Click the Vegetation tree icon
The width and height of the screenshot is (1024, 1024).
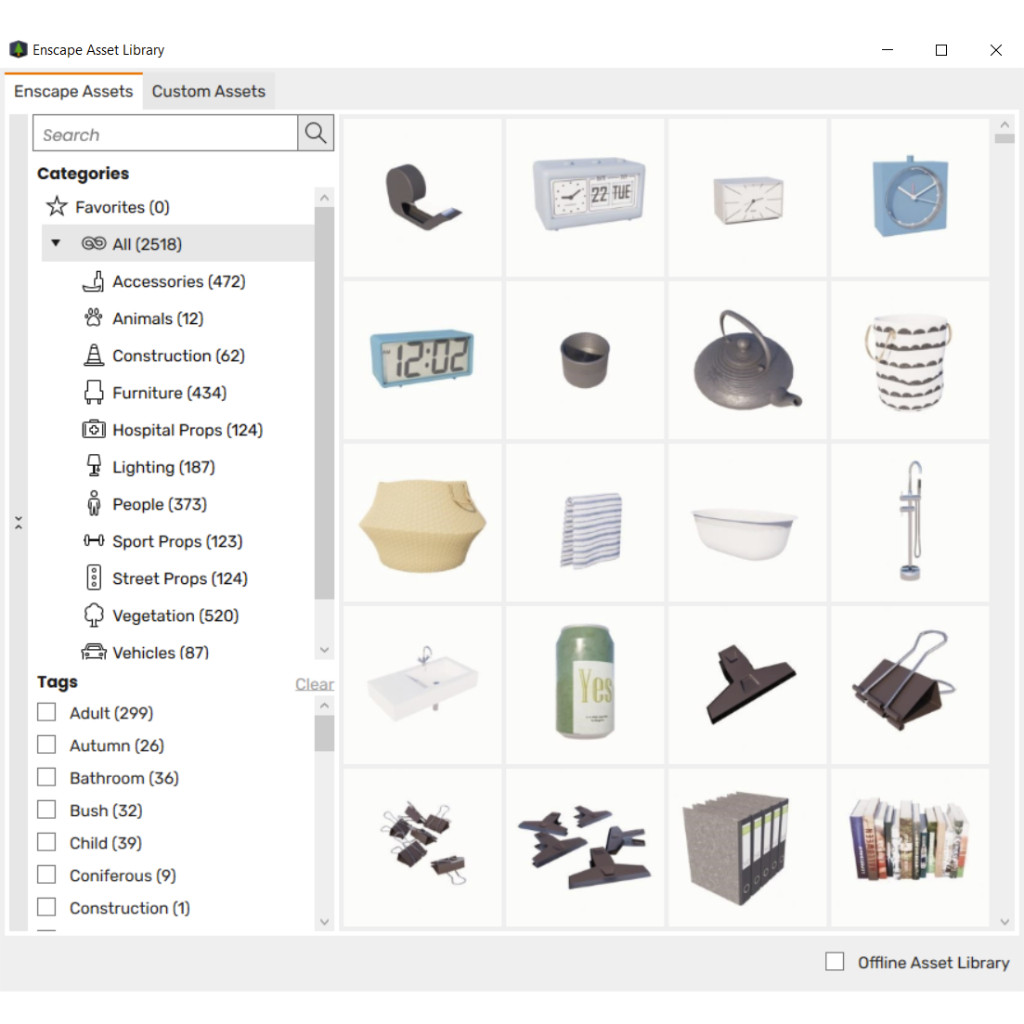pyautogui.click(x=93, y=615)
